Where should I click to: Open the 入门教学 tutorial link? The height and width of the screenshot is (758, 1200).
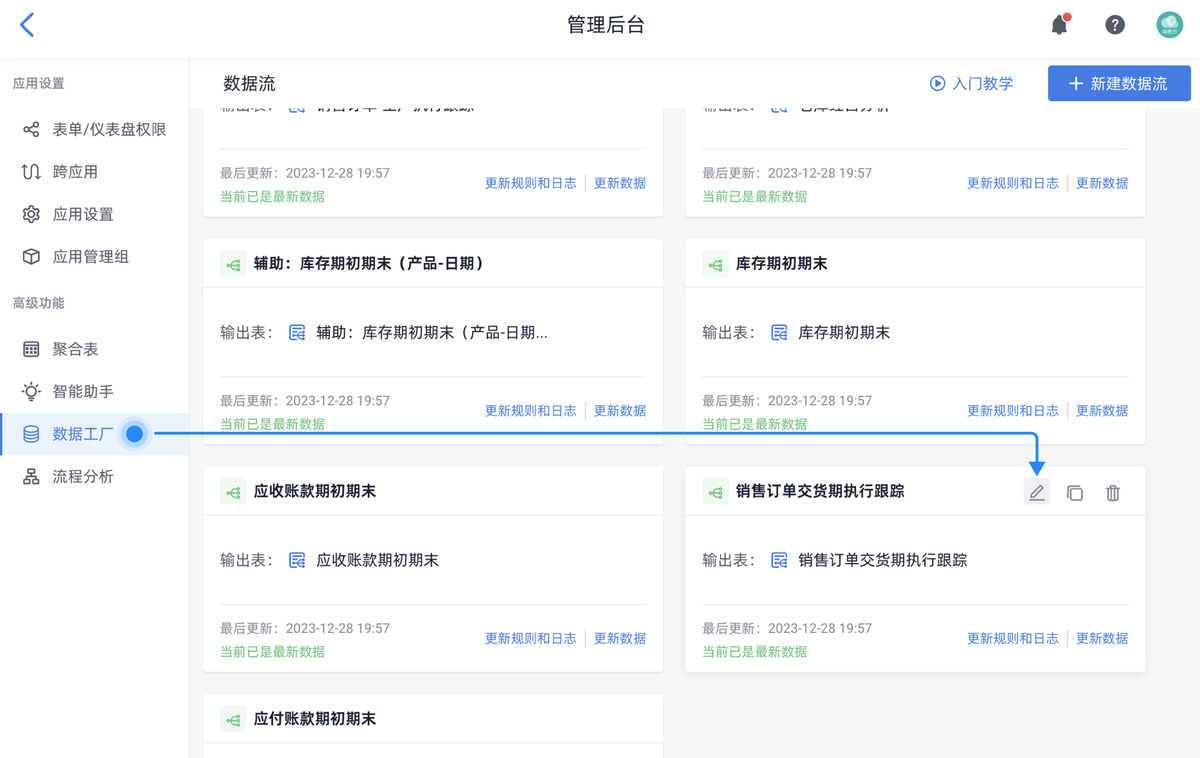point(970,84)
